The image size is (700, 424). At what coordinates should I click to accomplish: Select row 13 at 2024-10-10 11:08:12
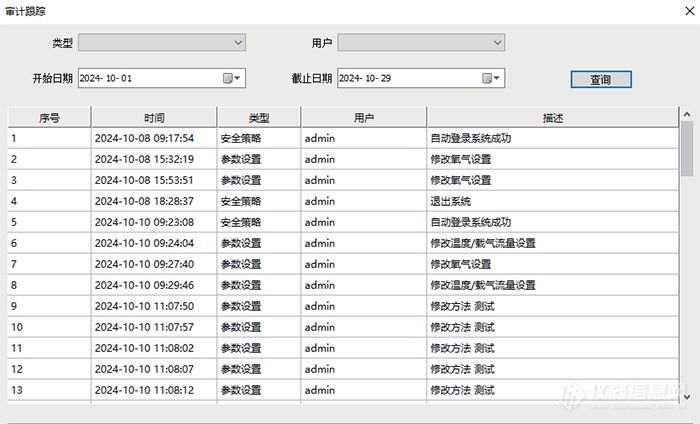click(144, 390)
